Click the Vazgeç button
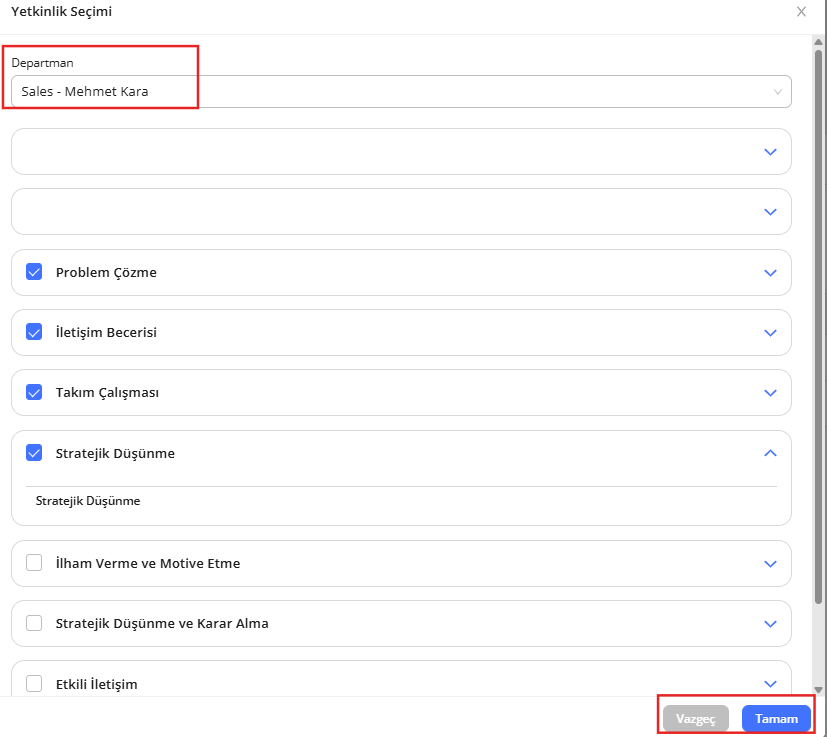Image resolution: width=827 pixels, height=737 pixels. click(x=696, y=719)
